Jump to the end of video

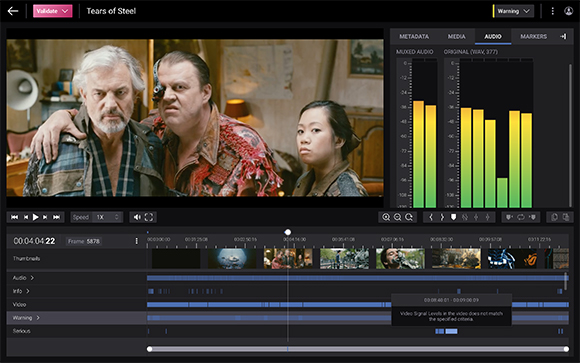[x=57, y=217]
